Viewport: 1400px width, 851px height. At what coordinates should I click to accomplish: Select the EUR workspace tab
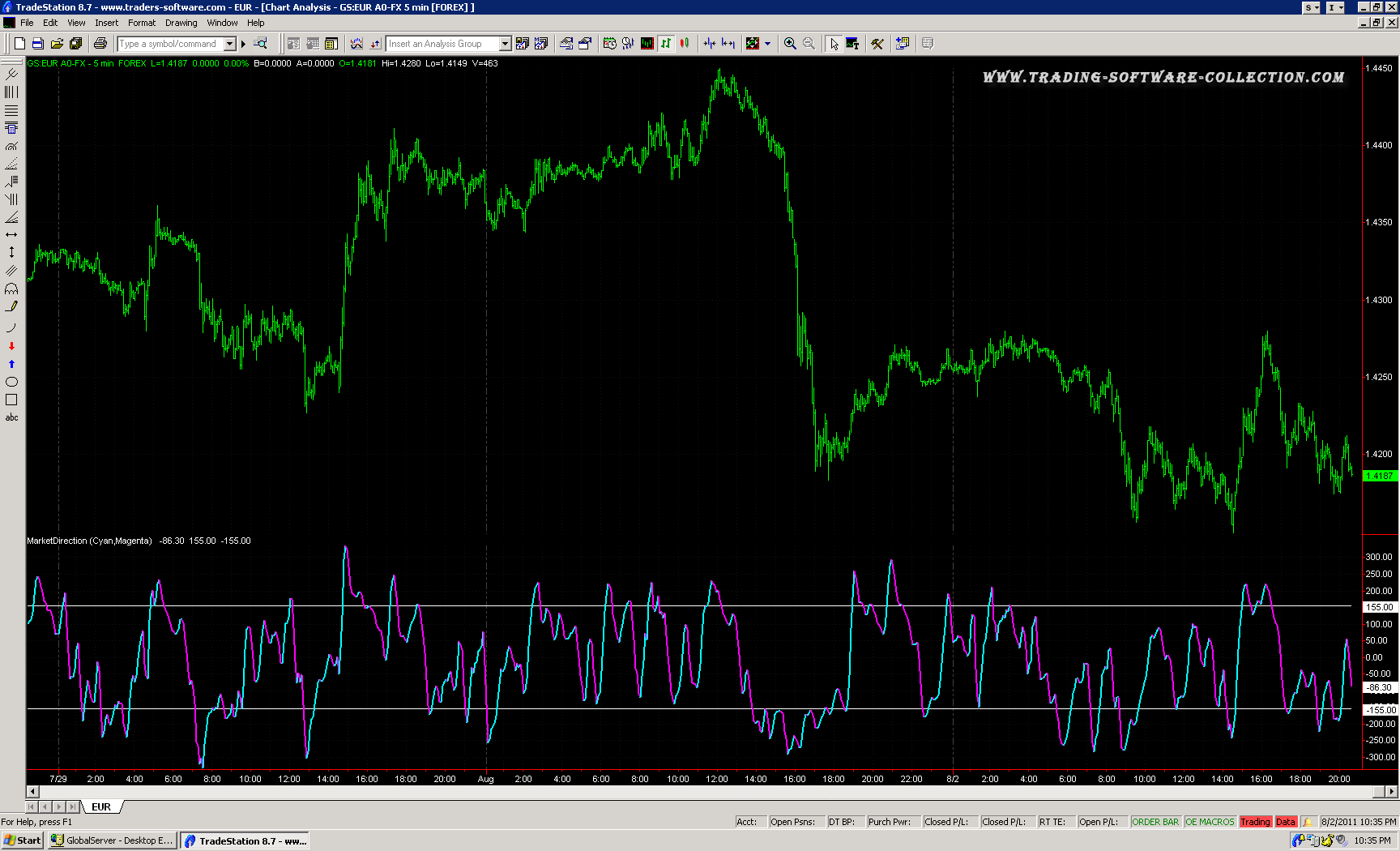click(x=101, y=807)
